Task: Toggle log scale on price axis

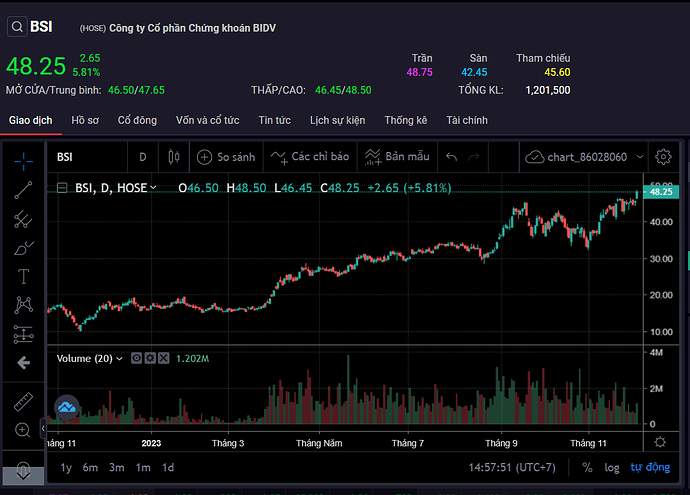Action: 611,467
